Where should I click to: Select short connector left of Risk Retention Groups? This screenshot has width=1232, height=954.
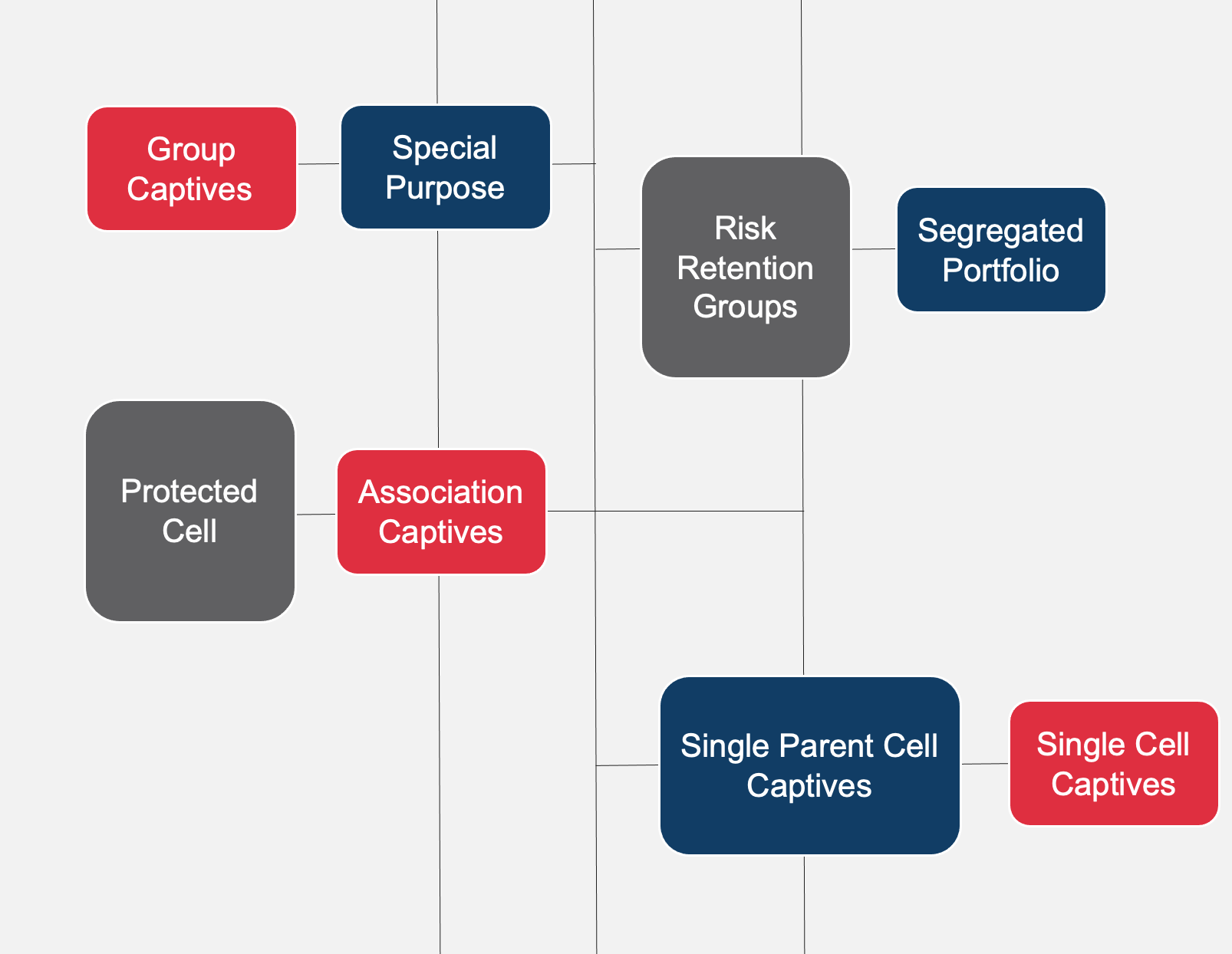click(618, 249)
